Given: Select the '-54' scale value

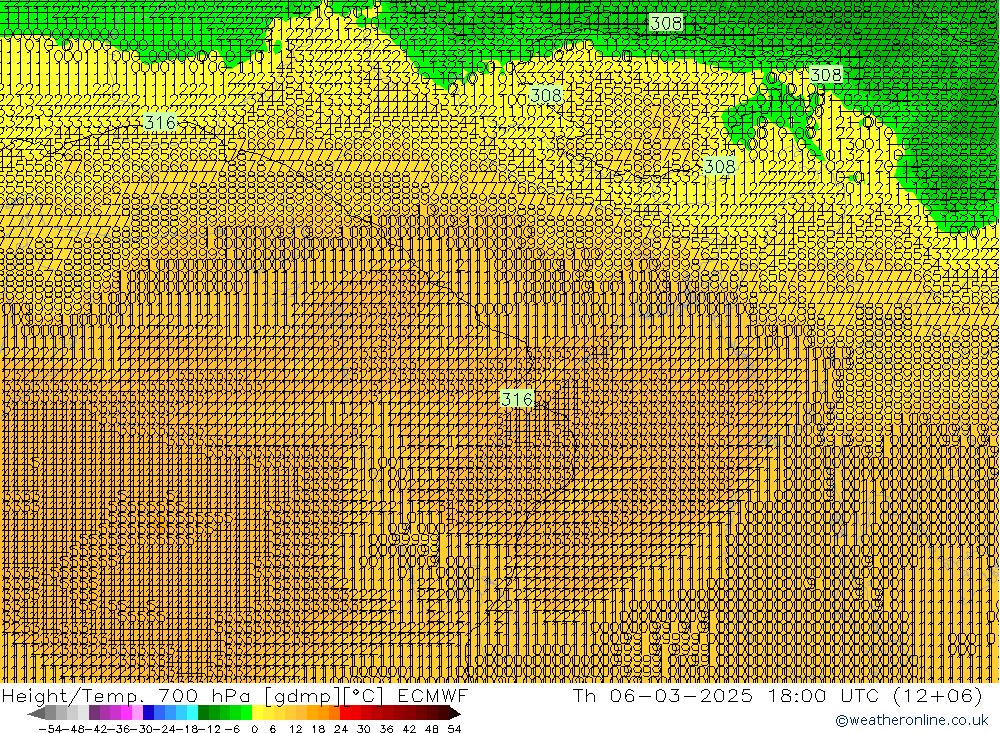Looking at the screenshot, I should 50,729.
